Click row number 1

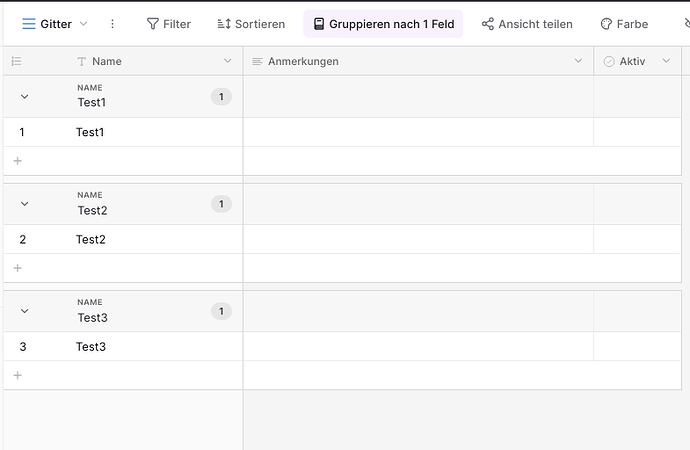[22, 132]
